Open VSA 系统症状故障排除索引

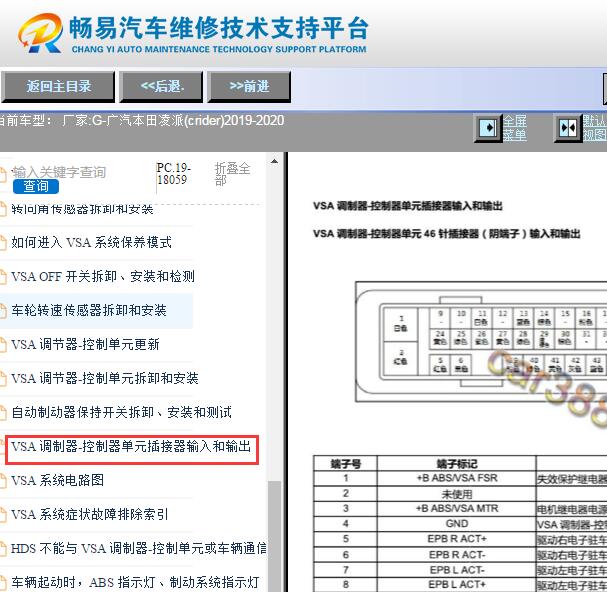click(89, 515)
